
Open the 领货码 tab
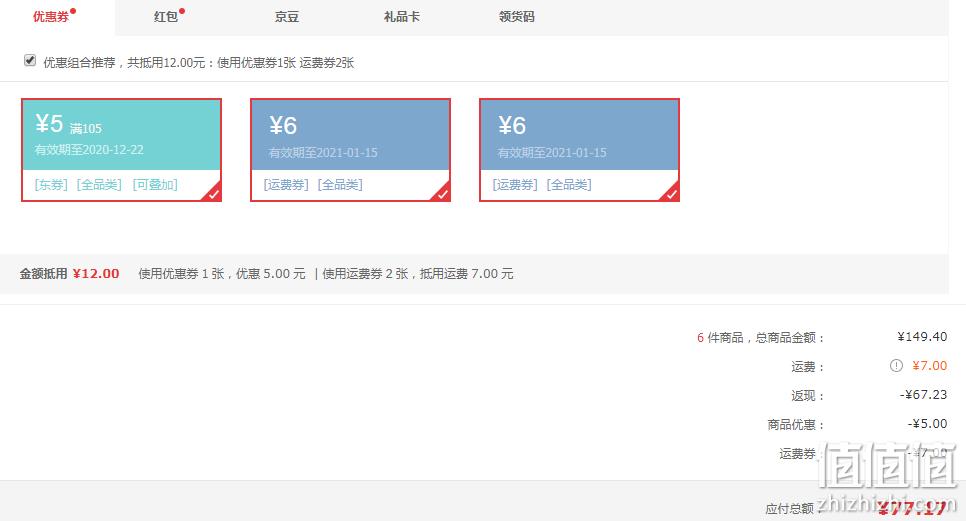(x=516, y=17)
